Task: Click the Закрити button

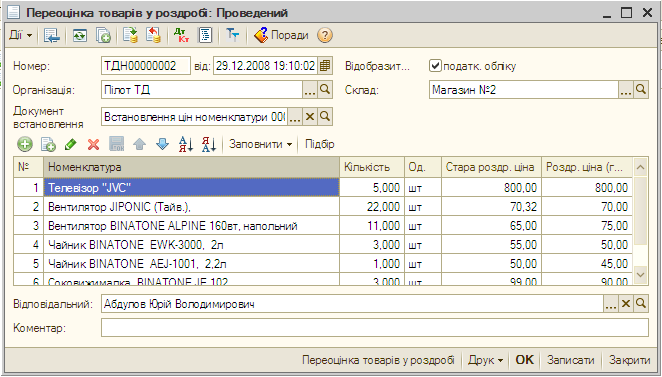Action: [629, 360]
